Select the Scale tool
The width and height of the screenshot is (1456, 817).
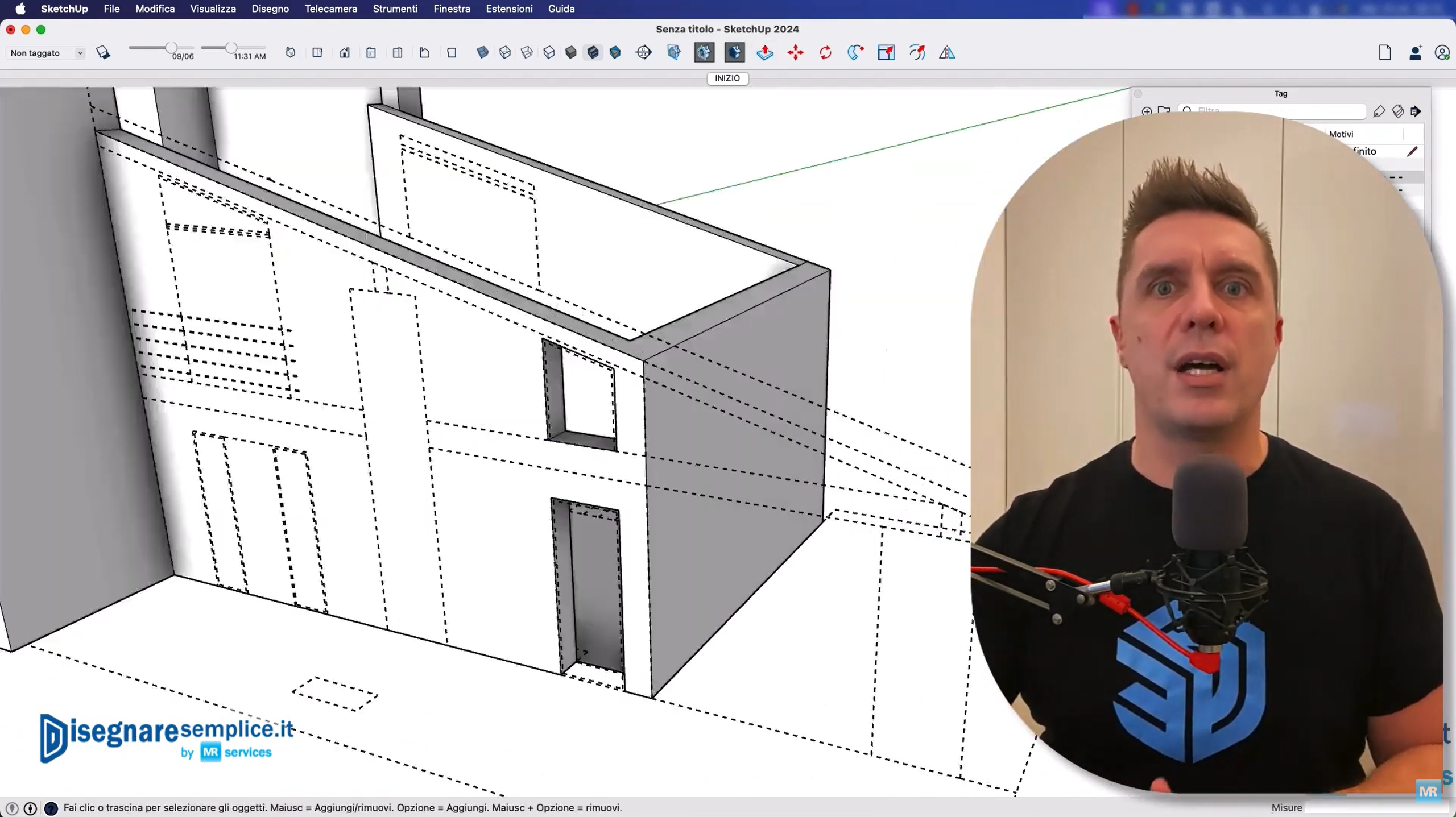pos(886,53)
